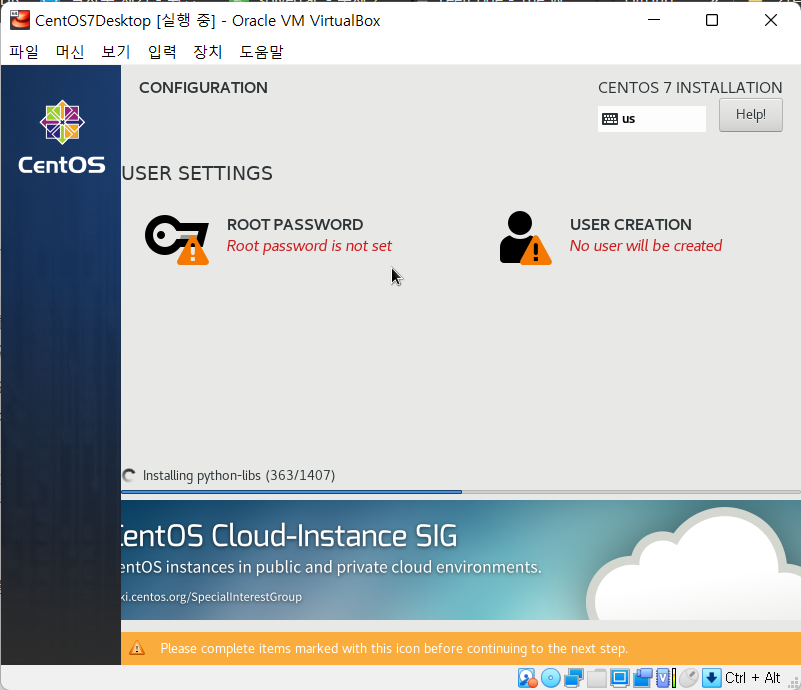Click the CENTOS 7 INSTALLATION title
Image resolution: width=801 pixels, height=690 pixels.
click(x=690, y=88)
